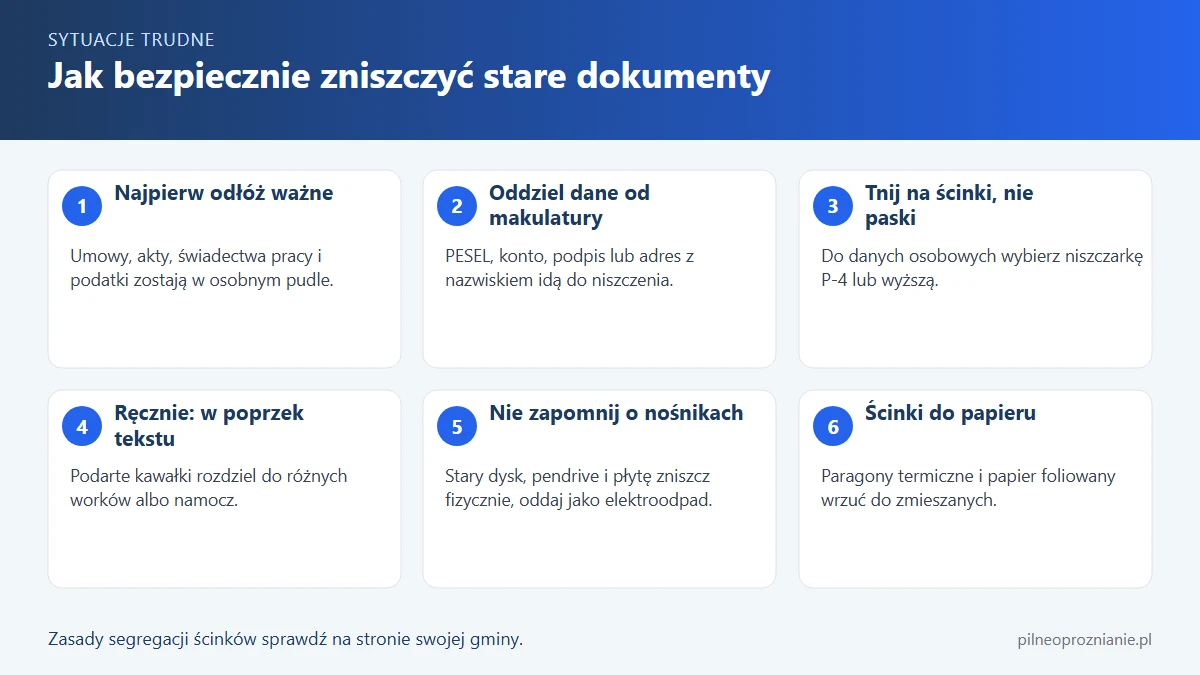Click the text starting "Paragony termiczne"
This screenshot has width=1200, height=675.
pyautogui.click(x=968, y=488)
